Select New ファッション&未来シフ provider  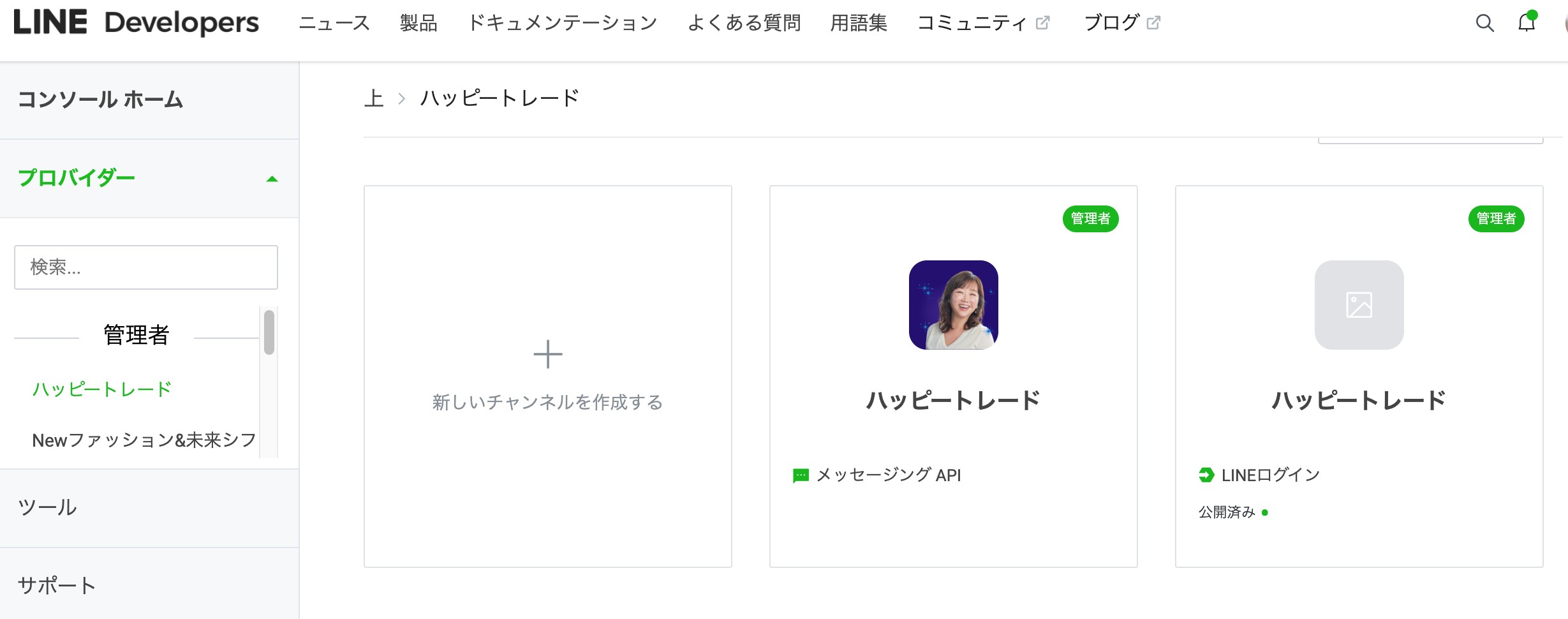coord(144,440)
